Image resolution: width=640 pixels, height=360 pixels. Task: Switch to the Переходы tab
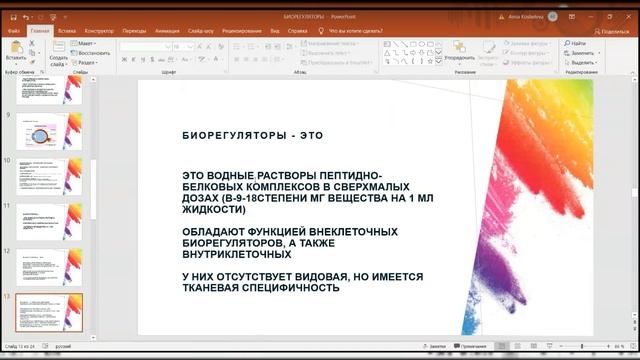[134, 31]
